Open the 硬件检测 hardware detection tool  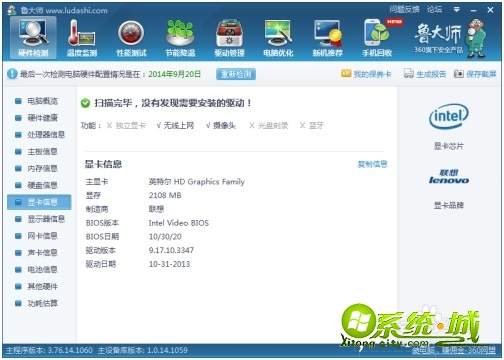pyautogui.click(x=33, y=38)
